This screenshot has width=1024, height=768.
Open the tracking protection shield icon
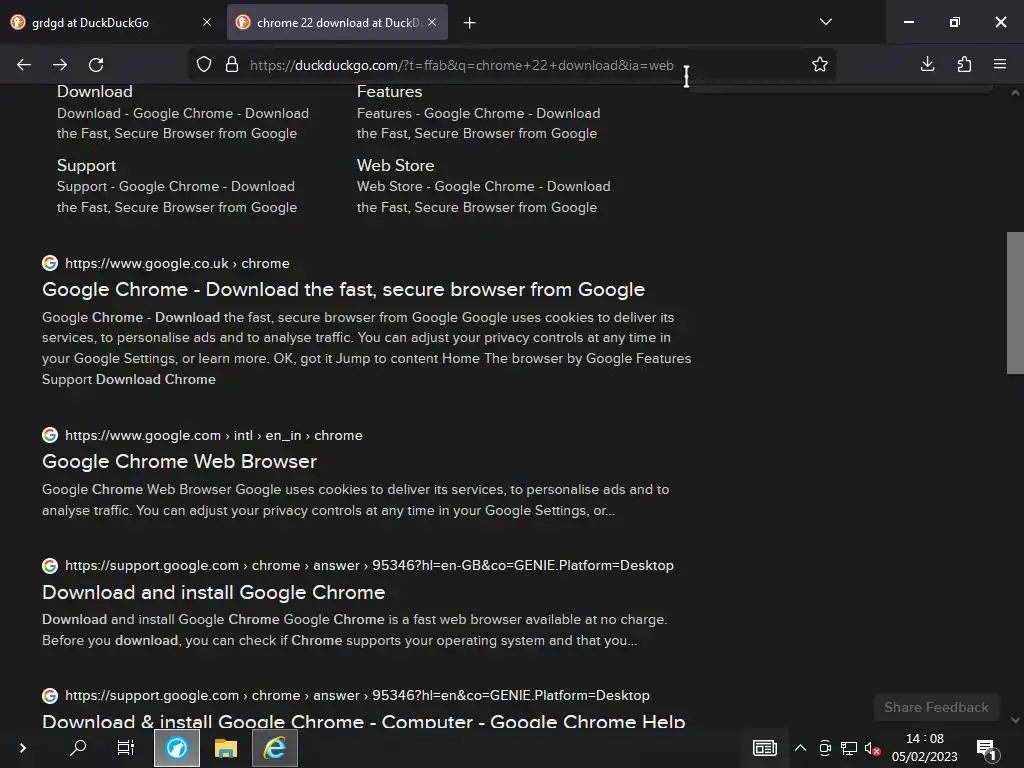(x=204, y=65)
